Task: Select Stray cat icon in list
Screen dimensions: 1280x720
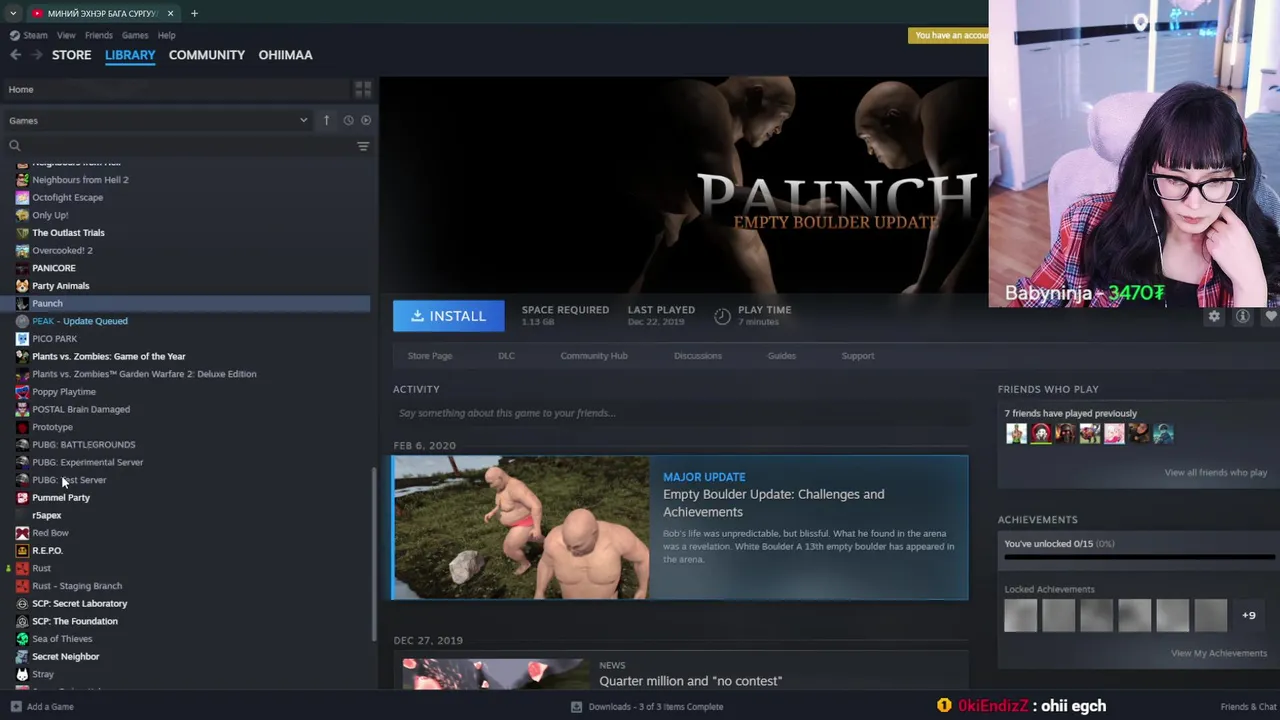Action: [x=22, y=674]
